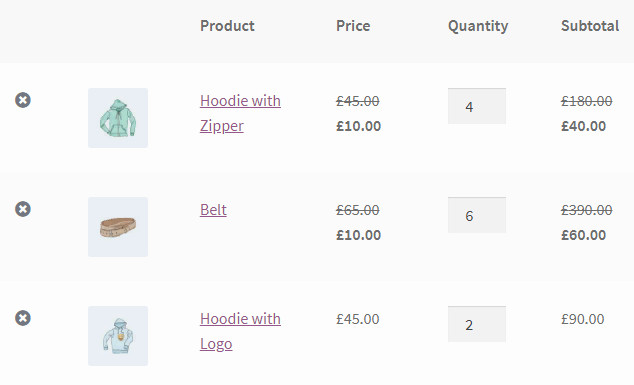Click the £40.00 sale subtotal
Screen dimensions: 634x385
point(583,126)
